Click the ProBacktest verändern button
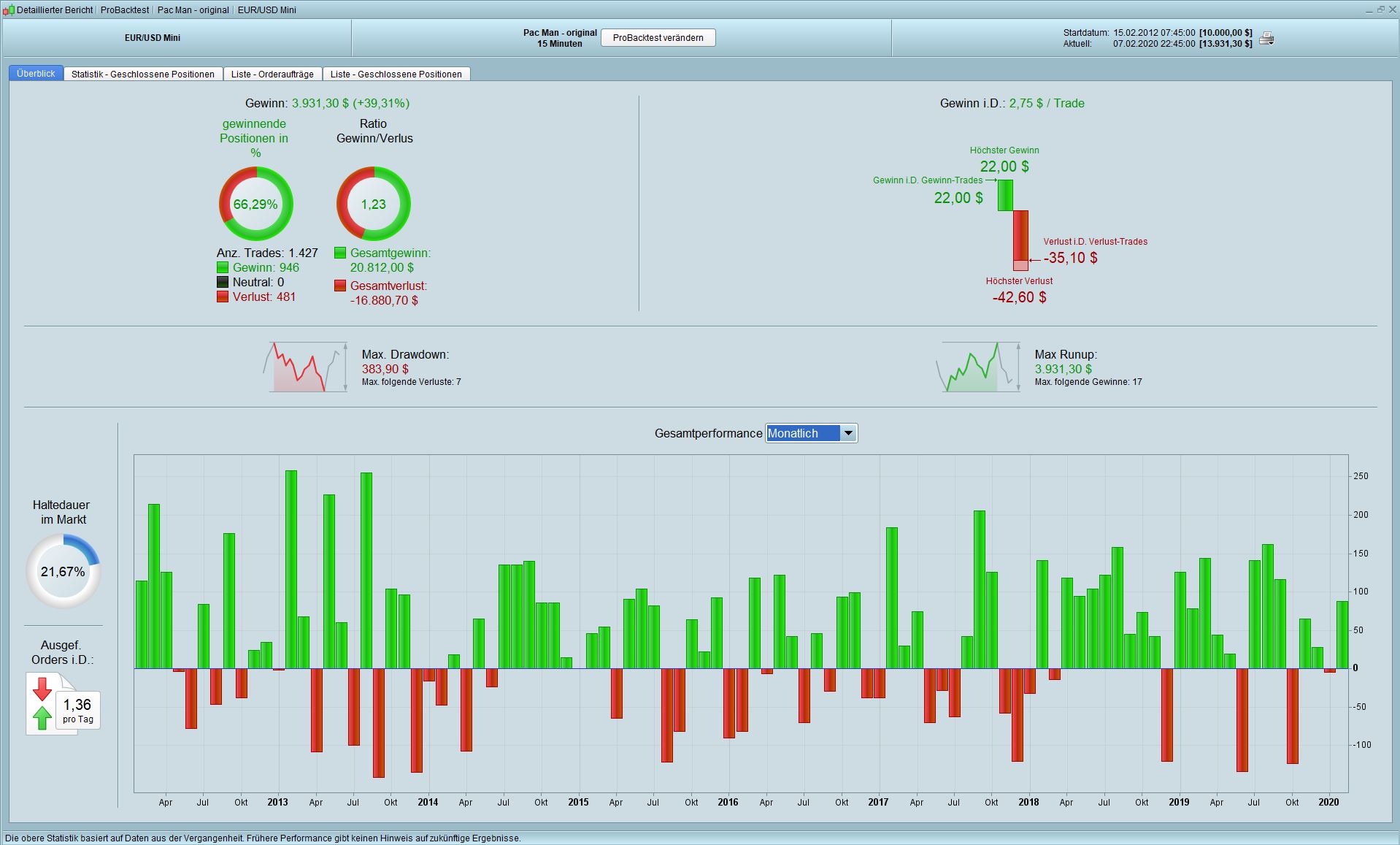The height and width of the screenshot is (845, 1400). pyautogui.click(x=658, y=38)
